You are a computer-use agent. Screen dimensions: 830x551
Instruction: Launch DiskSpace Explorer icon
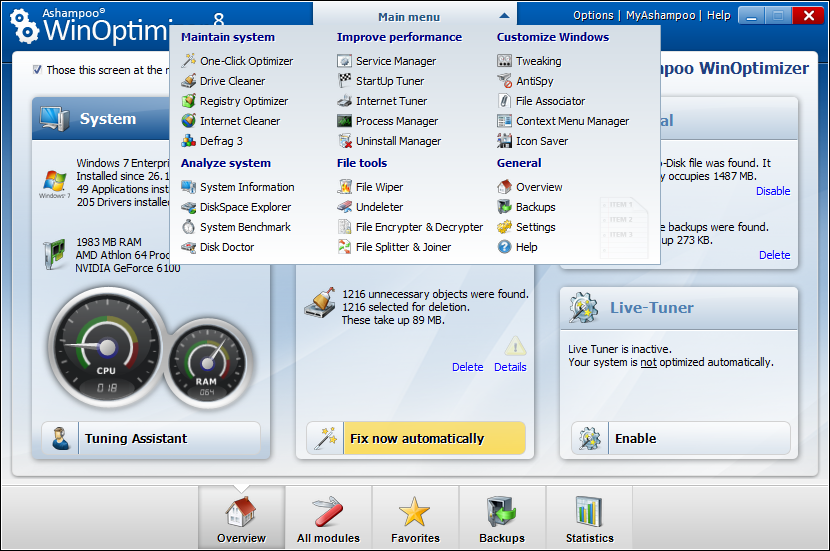click(188, 207)
